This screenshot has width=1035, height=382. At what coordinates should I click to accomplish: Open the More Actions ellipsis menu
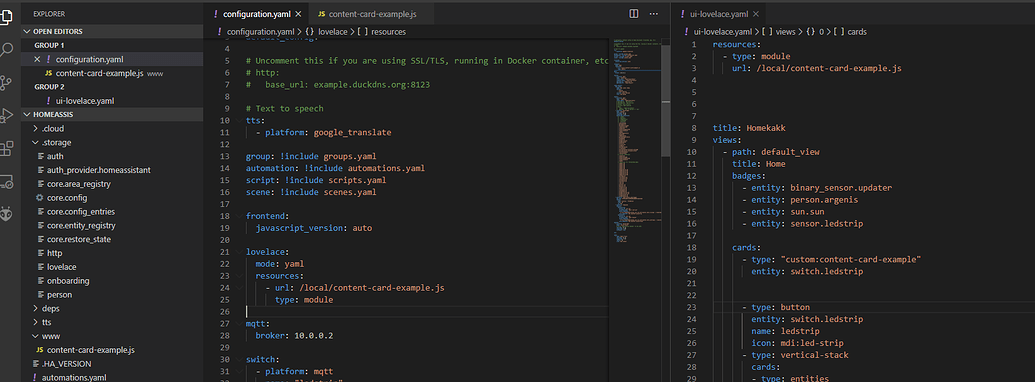(x=654, y=13)
